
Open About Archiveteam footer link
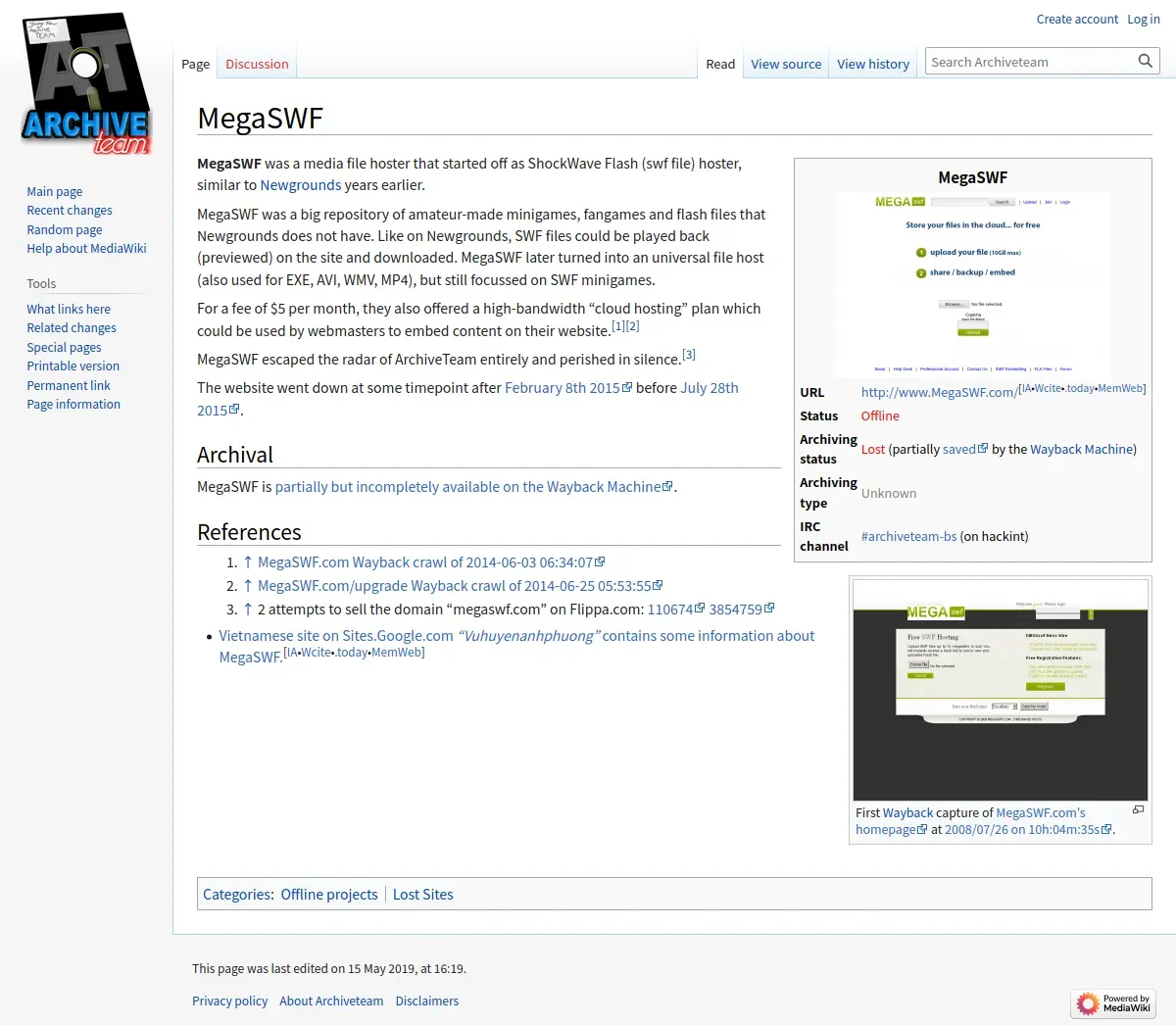331,1001
